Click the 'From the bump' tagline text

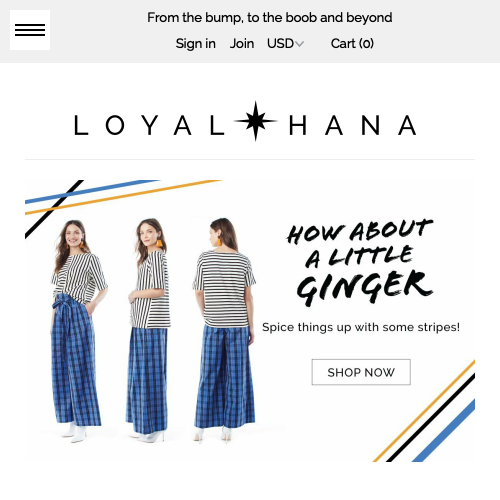tap(270, 18)
